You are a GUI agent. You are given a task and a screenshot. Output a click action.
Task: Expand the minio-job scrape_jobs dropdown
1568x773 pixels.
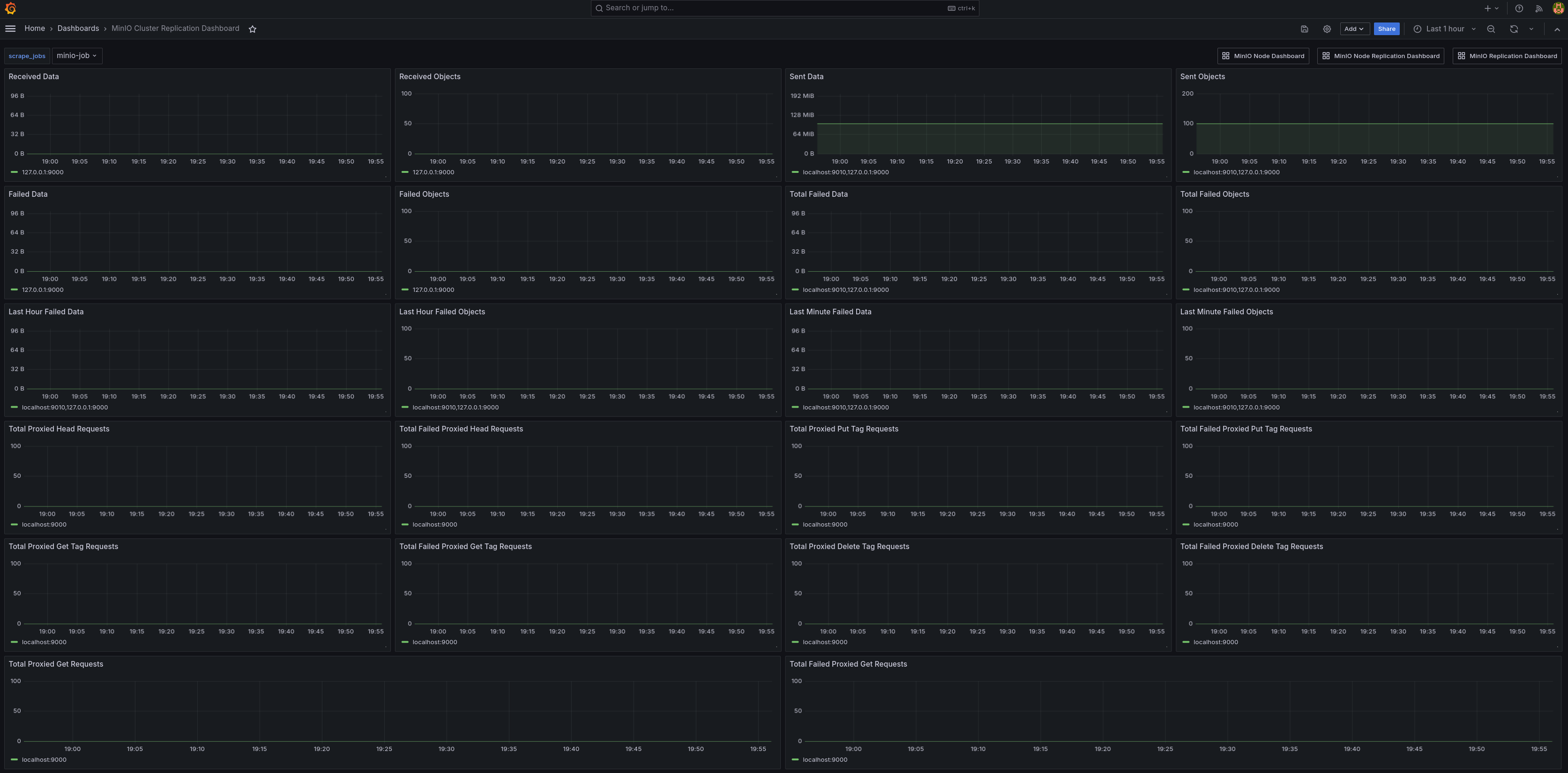pos(77,56)
